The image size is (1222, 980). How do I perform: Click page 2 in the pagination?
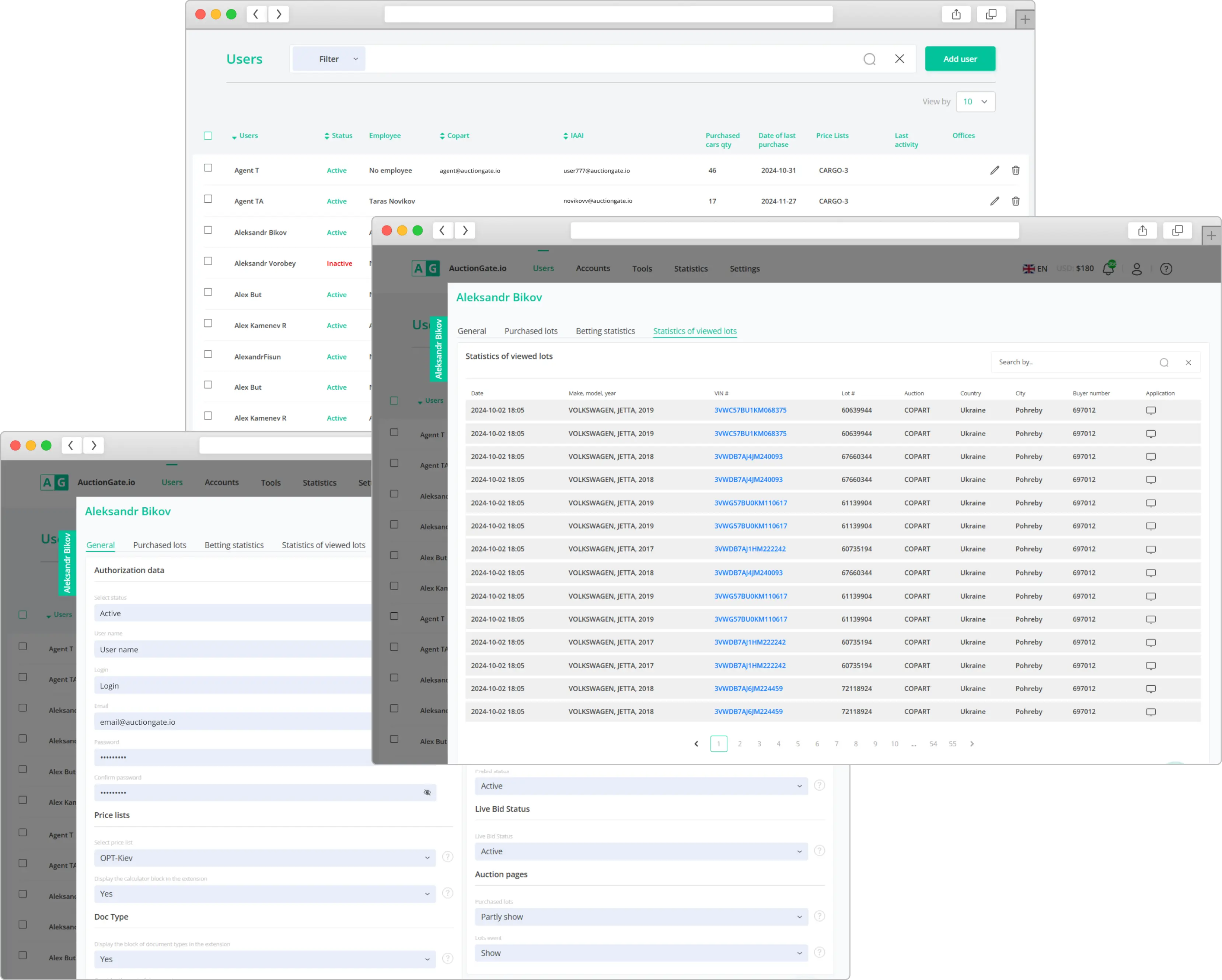(x=739, y=743)
